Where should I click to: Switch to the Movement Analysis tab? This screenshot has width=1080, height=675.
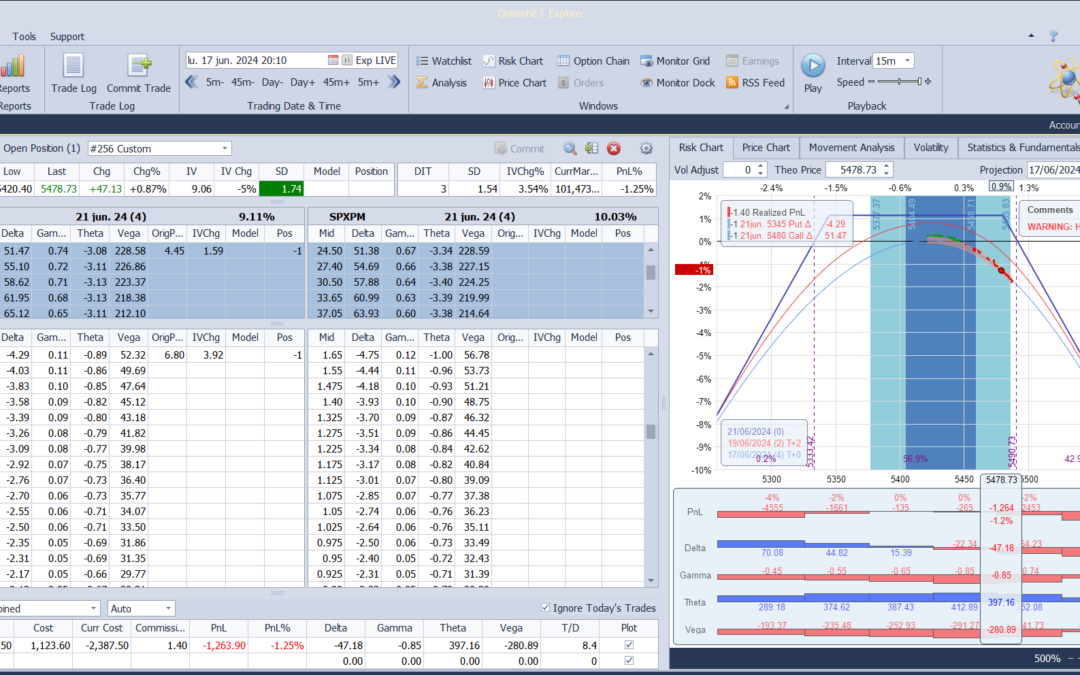pyautogui.click(x=851, y=147)
